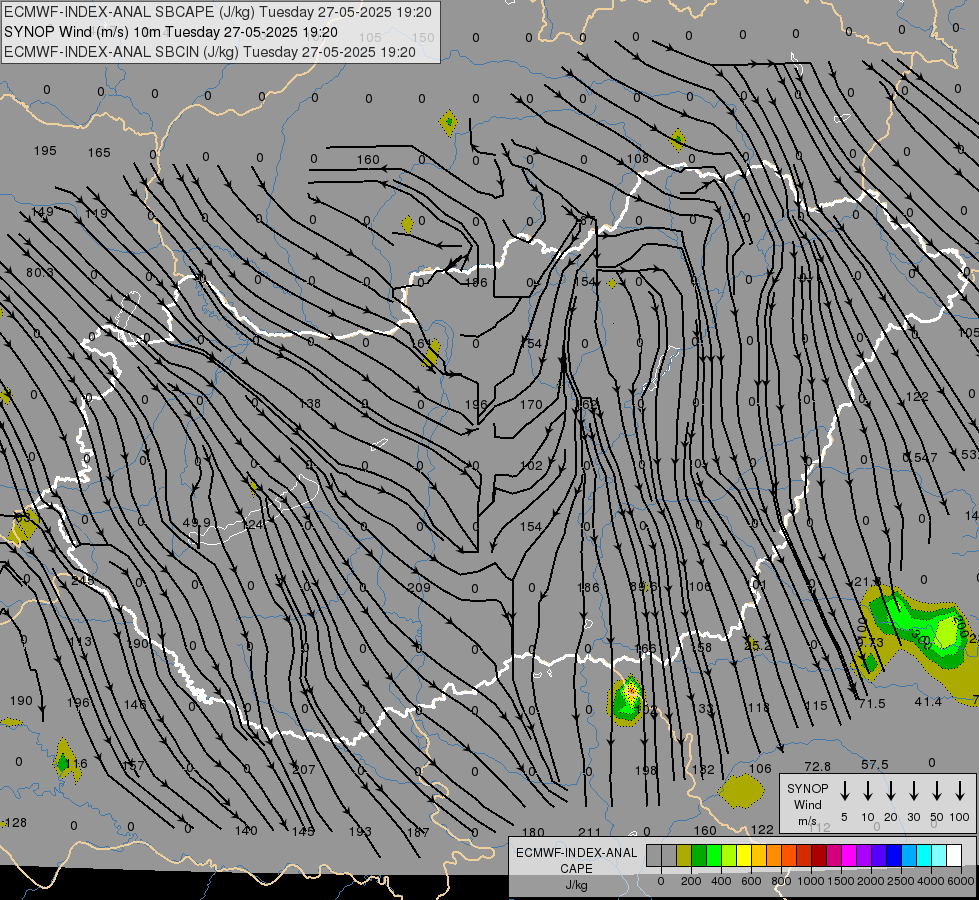Click the '2500' tick label on CAPE scale
Screen dimensions: 979x900
900,881
